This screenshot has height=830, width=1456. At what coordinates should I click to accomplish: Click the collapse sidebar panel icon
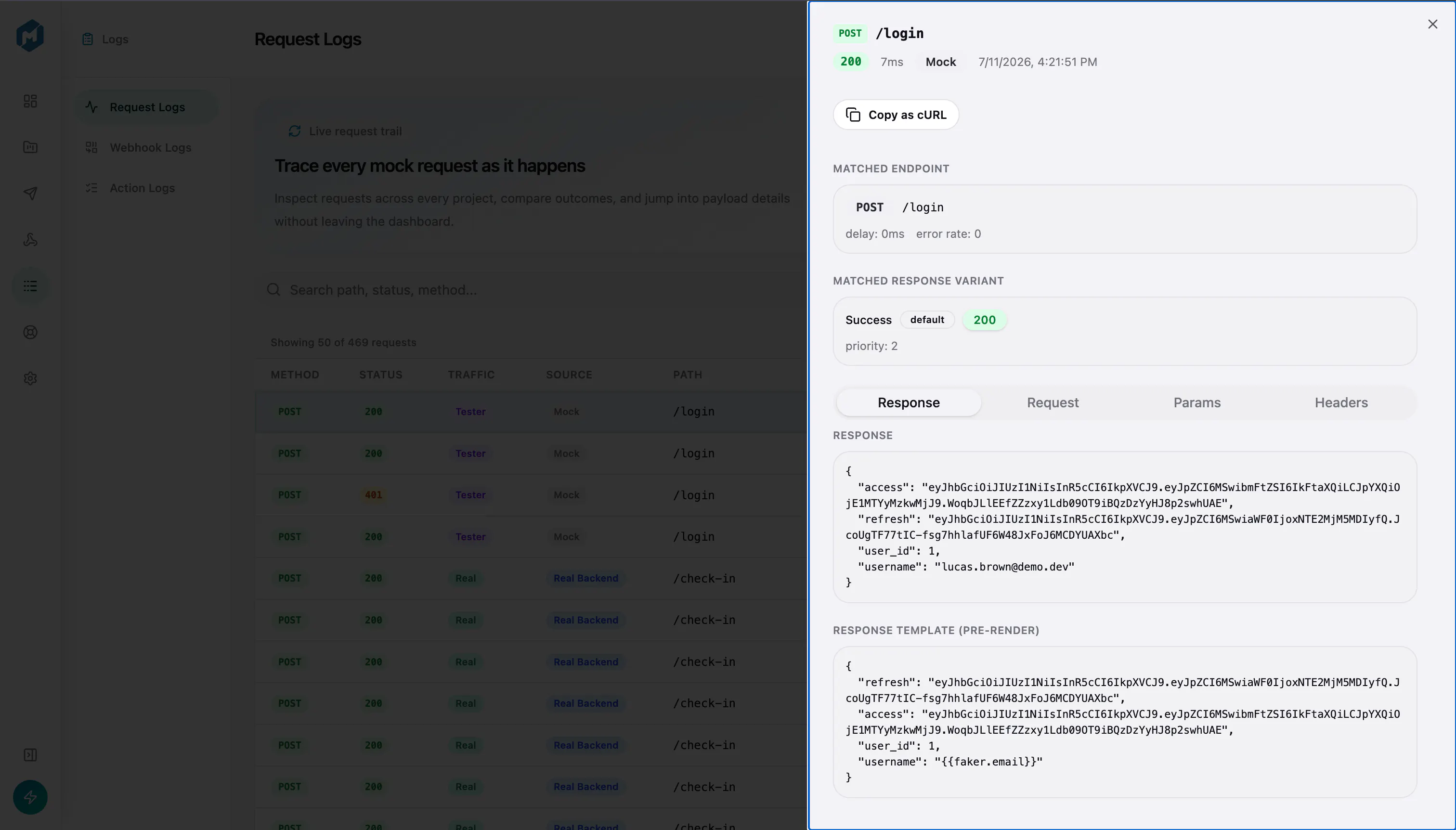pos(30,755)
